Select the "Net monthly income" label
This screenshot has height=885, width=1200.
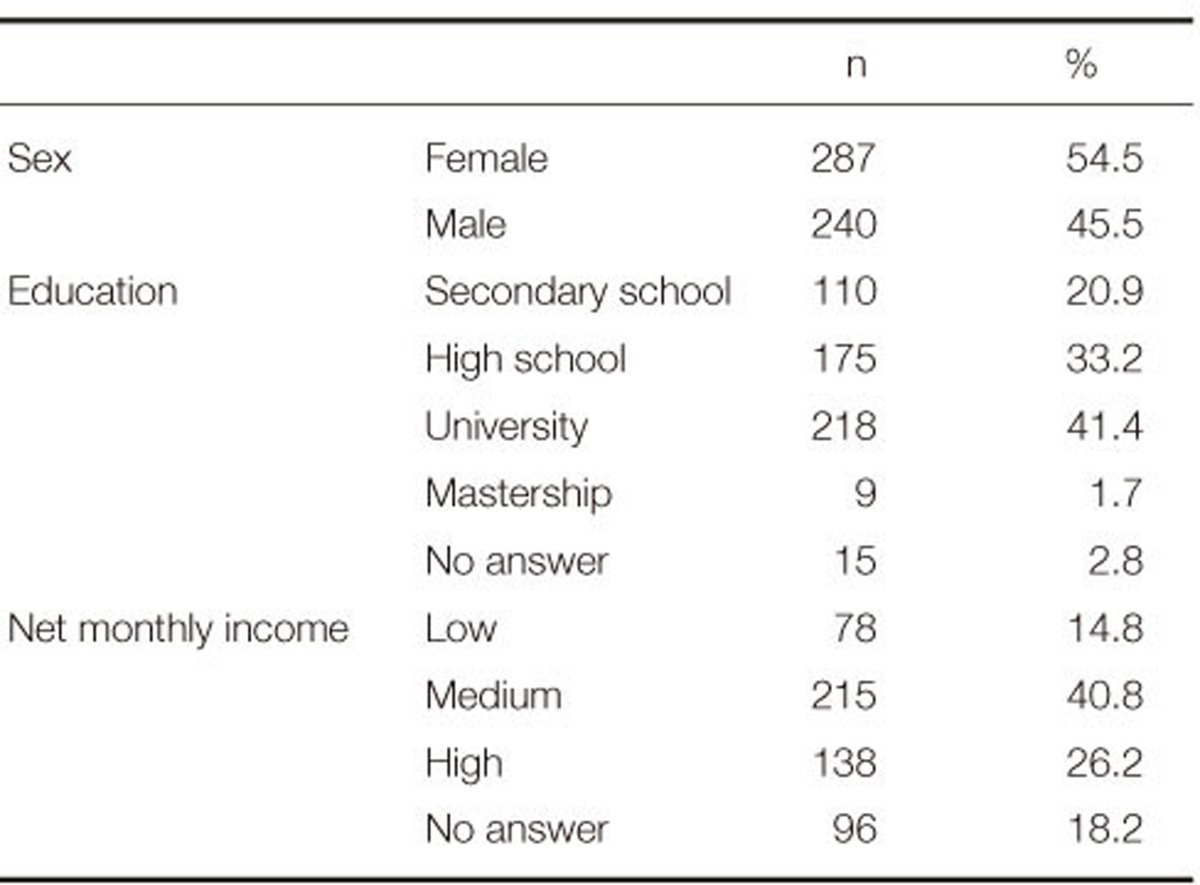point(178,629)
